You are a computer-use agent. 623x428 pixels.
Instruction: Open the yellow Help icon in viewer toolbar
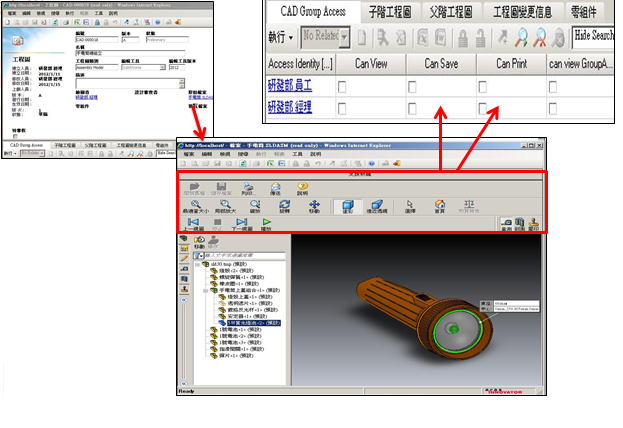[x=302, y=188]
